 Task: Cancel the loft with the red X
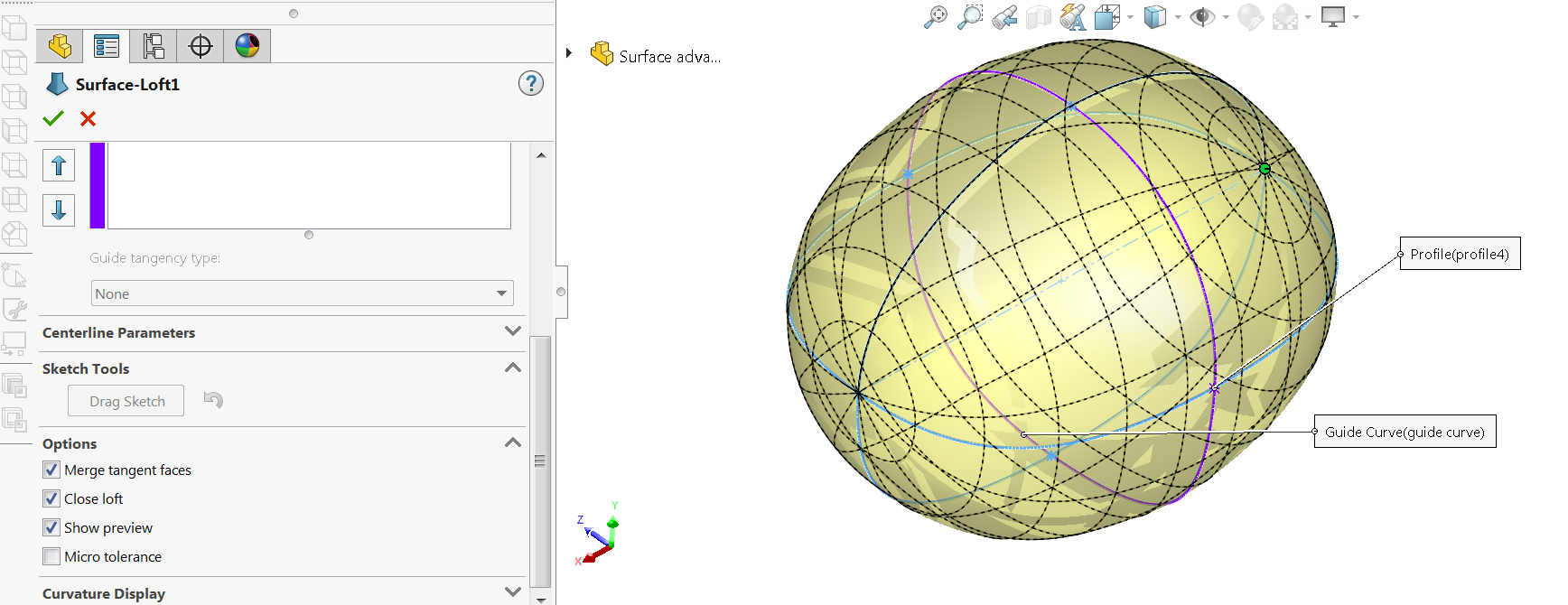click(88, 118)
